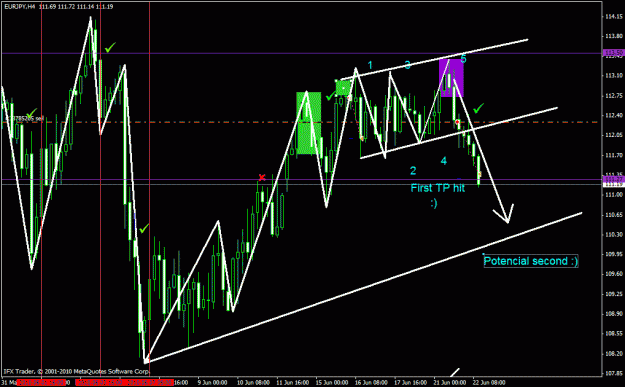Viewport: 625px width, 387px height.
Task: Click the 107.85 price on the scale
Action: tap(614, 373)
